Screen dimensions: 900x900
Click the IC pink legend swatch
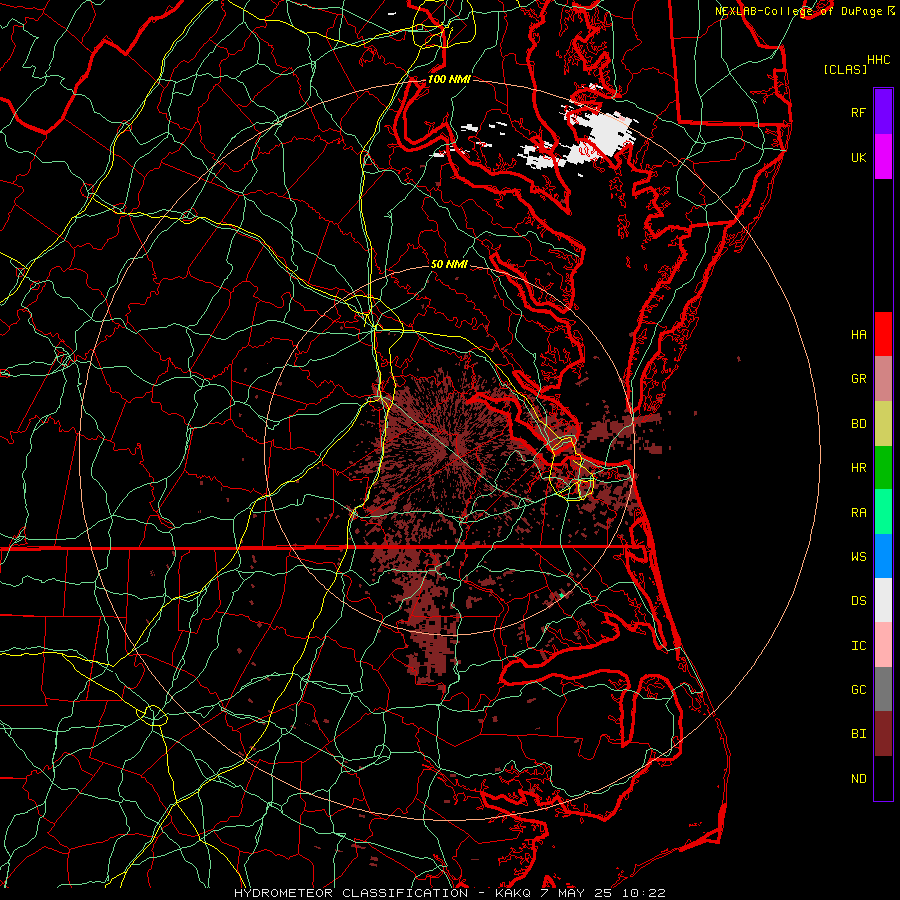[x=883, y=645]
